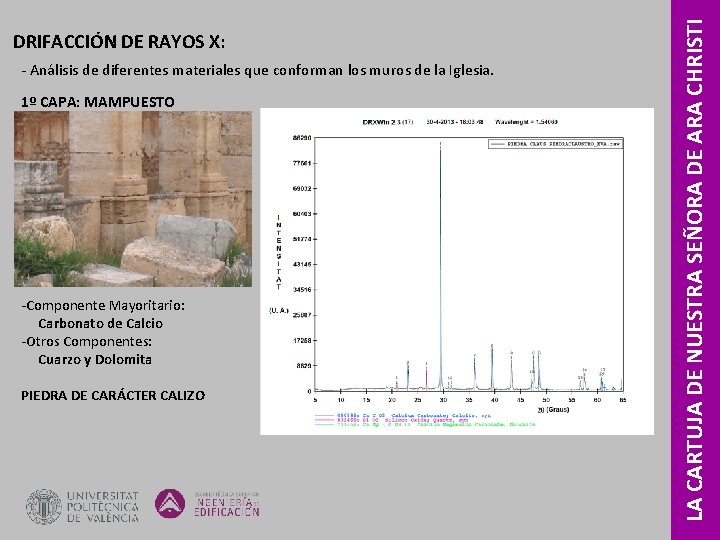
Task: Click the 'INTENSITAT' vertical axis label
Action: [x=279, y=253]
